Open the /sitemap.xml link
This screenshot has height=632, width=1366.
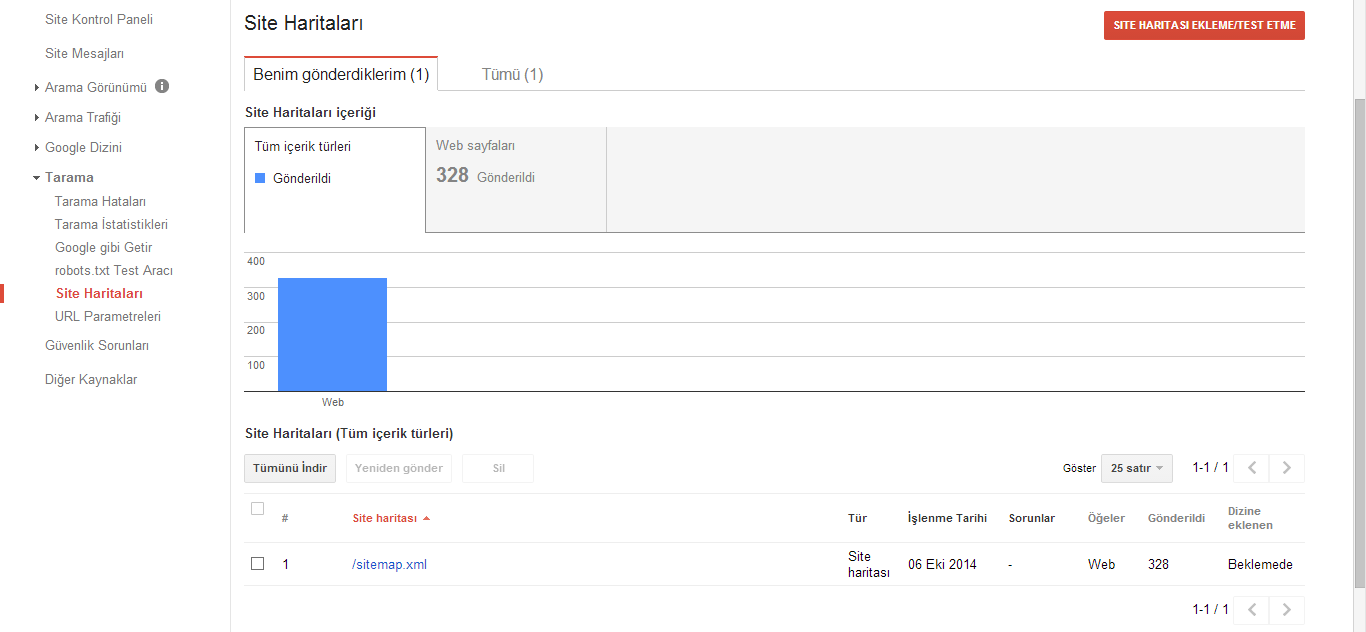(x=389, y=564)
